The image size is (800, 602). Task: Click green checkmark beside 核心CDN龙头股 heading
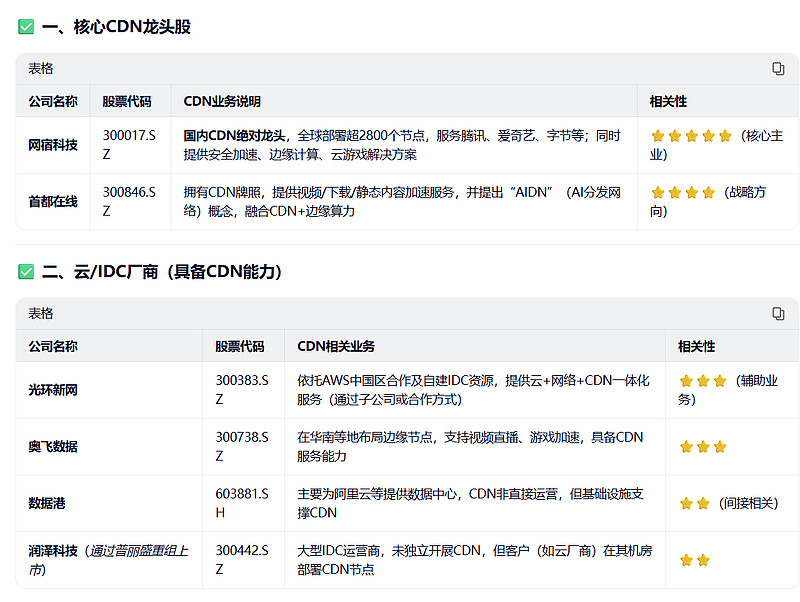26,27
